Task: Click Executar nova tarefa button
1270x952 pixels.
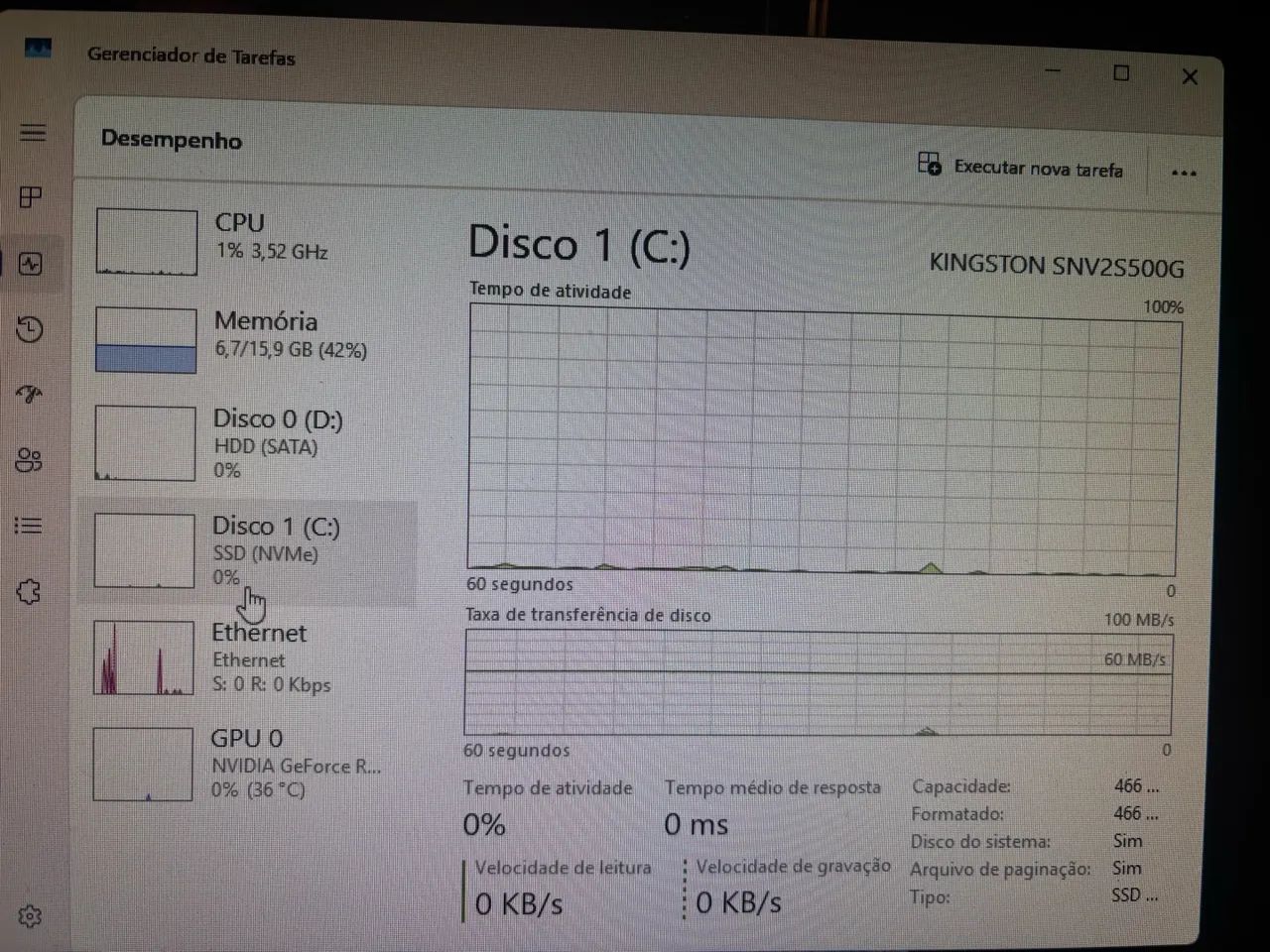Action: 1021,167
